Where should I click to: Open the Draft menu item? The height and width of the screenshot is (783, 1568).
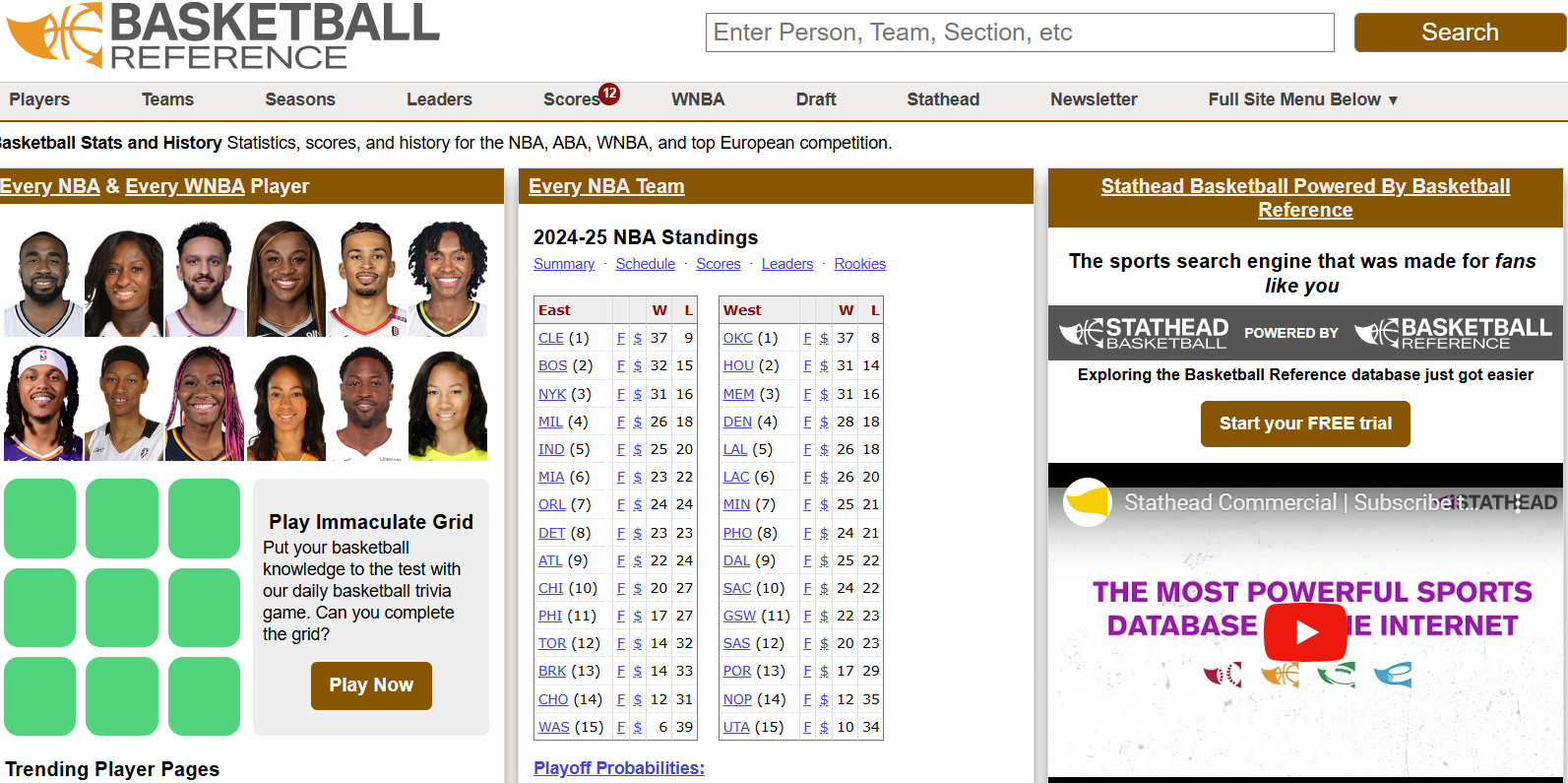(816, 99)
